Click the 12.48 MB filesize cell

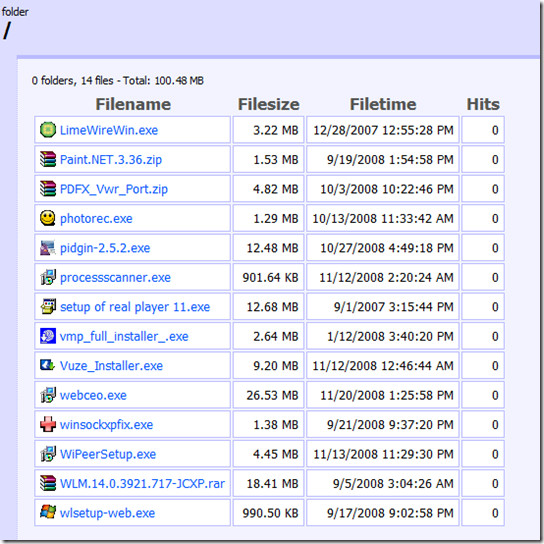click(x=269, y=248)
